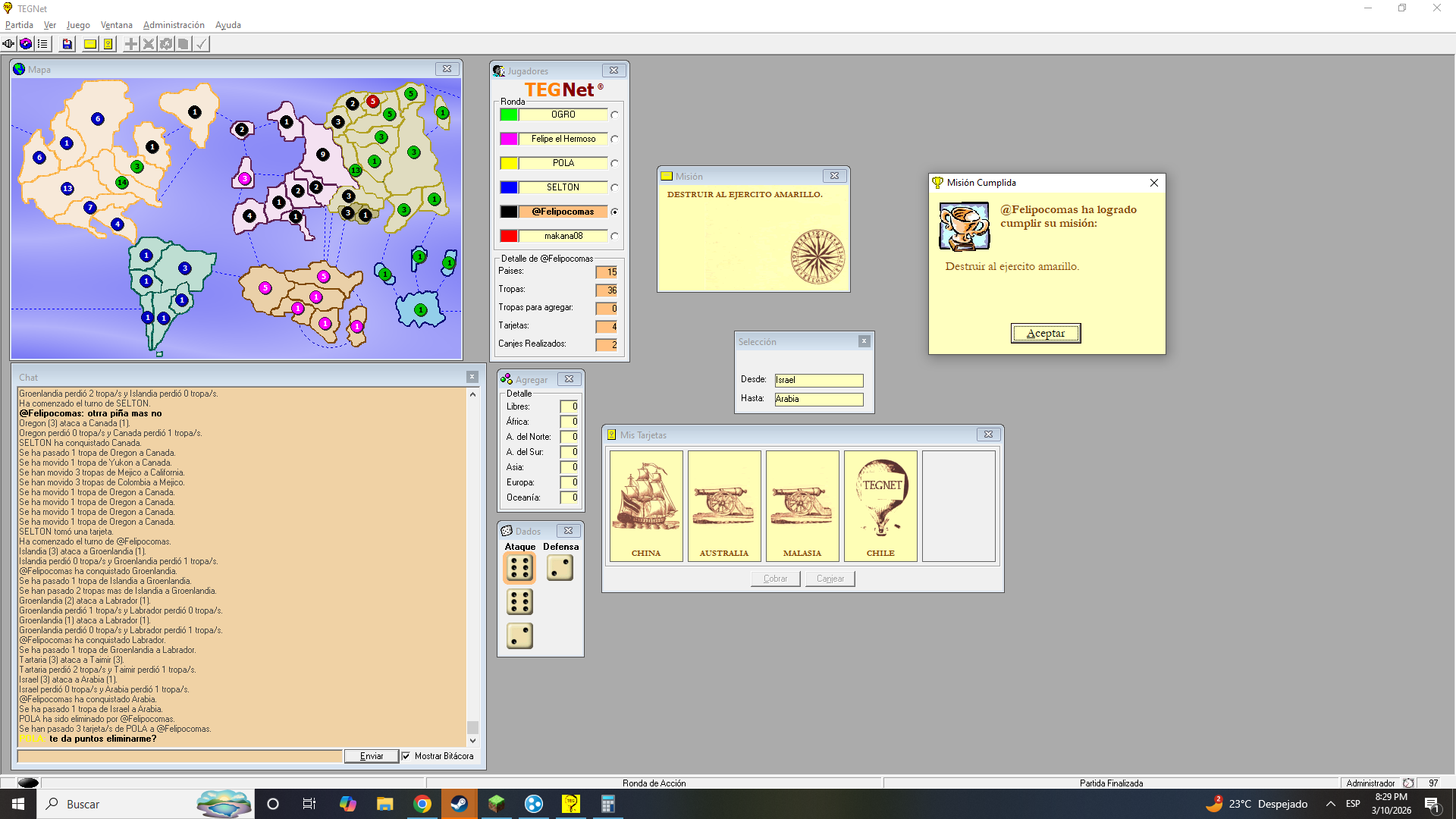Click the magenta swatch of Felipe el Hermoso
Screen dimensions: 1456x819
[x=509, y=139]
